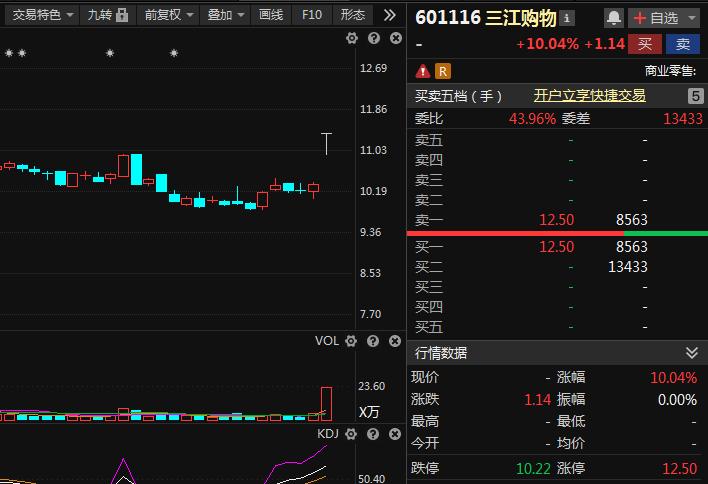The height and width of the screenshot is (484, 708).
Task: Open VOL indicator help icon
Action: point(373,341)
